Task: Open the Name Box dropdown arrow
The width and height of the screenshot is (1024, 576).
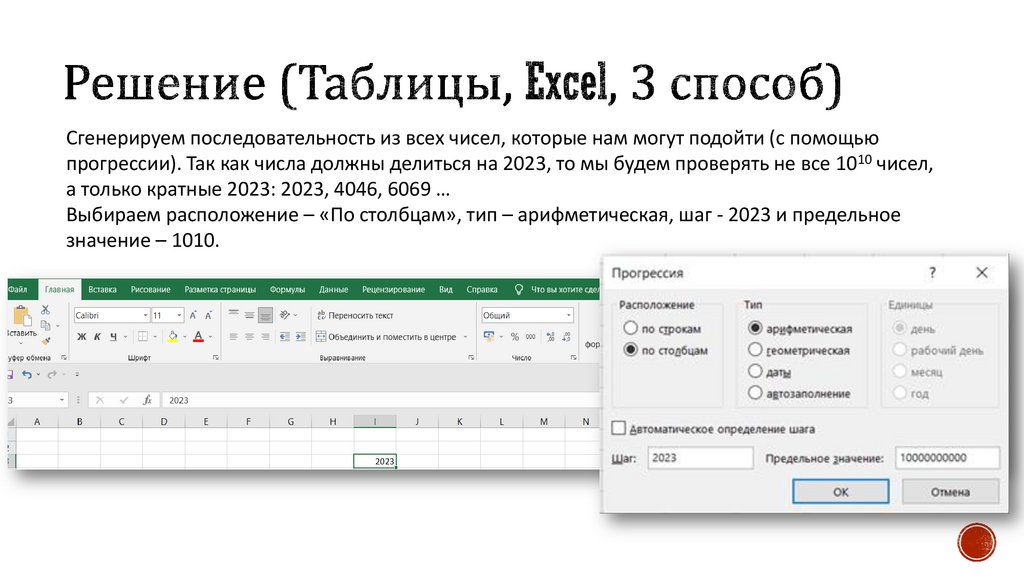Action: click(62, 400)
